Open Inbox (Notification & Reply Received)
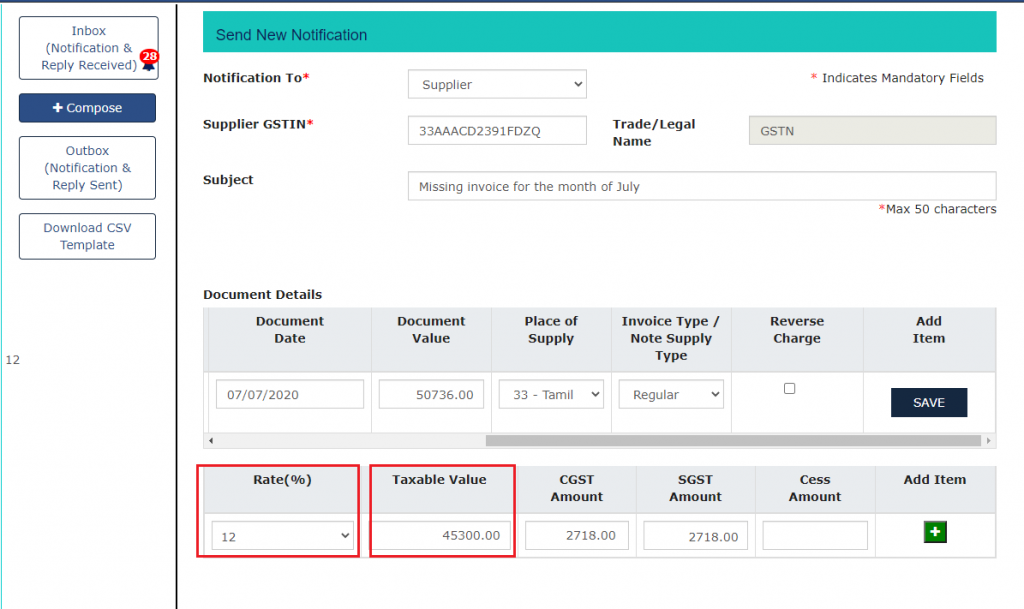Image resolution: width=1024 pixels, height=609 pixels. click(x=89, y=48)
